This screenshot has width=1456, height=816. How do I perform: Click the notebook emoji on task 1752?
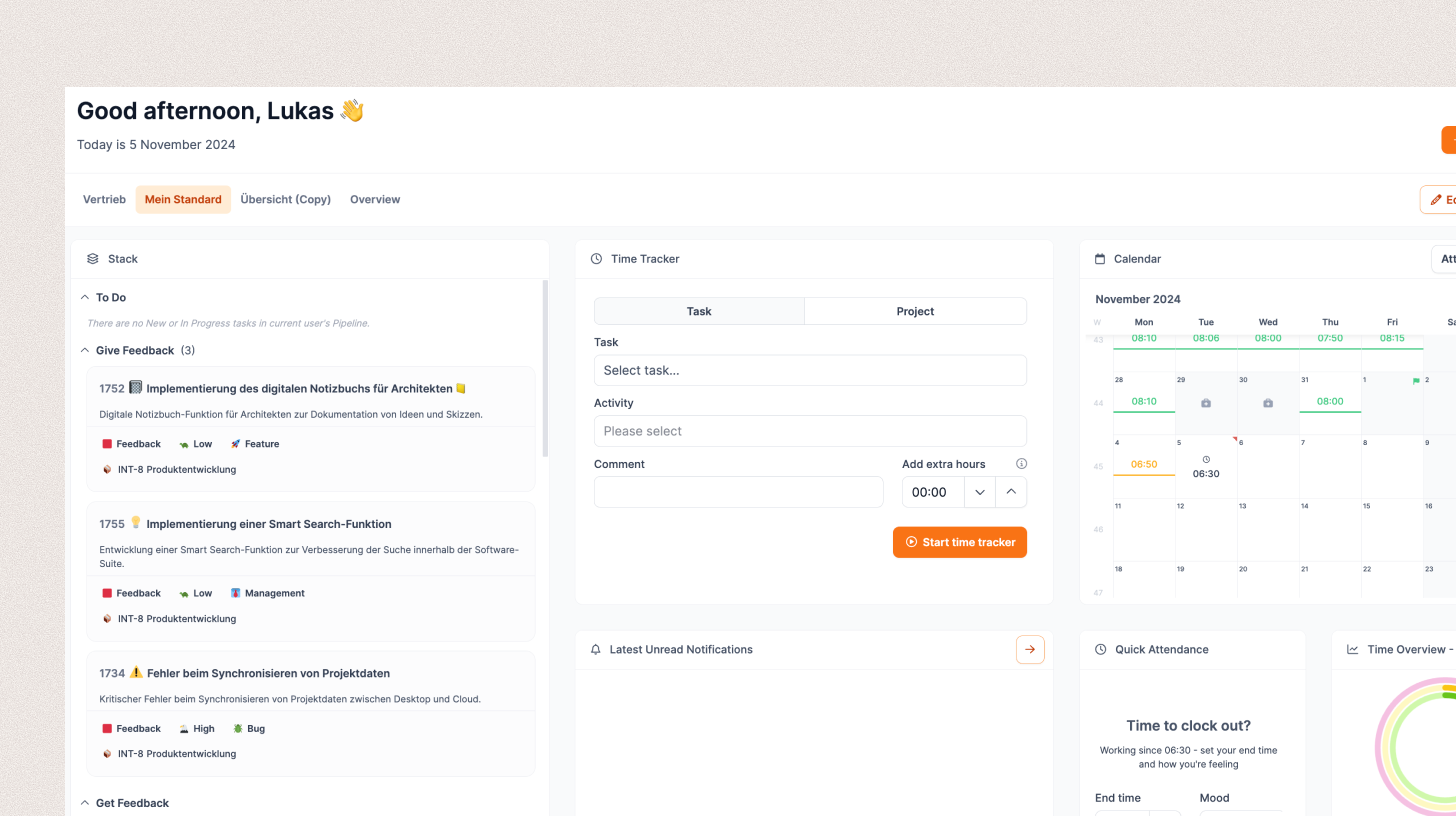[x=136, y=387]
